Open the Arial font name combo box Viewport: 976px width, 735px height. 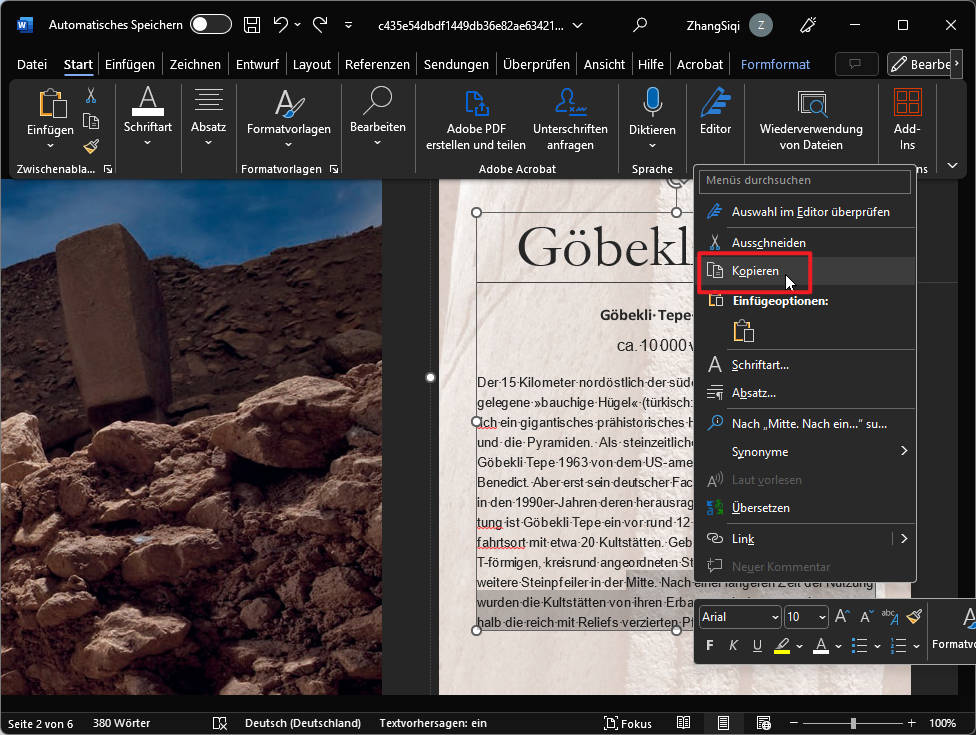coord(739,617)
